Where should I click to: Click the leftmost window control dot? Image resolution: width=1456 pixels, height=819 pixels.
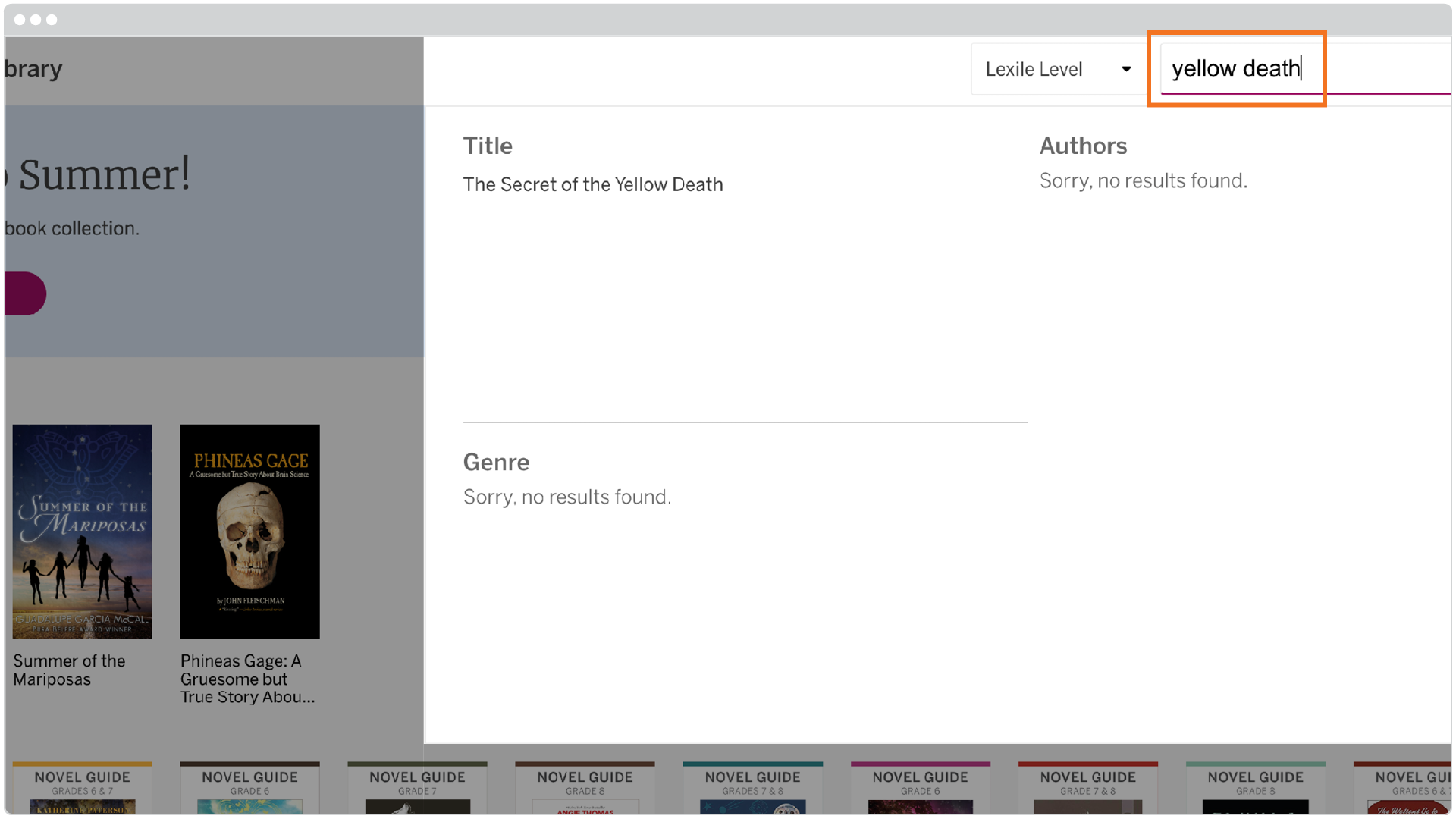click(19, 20)
